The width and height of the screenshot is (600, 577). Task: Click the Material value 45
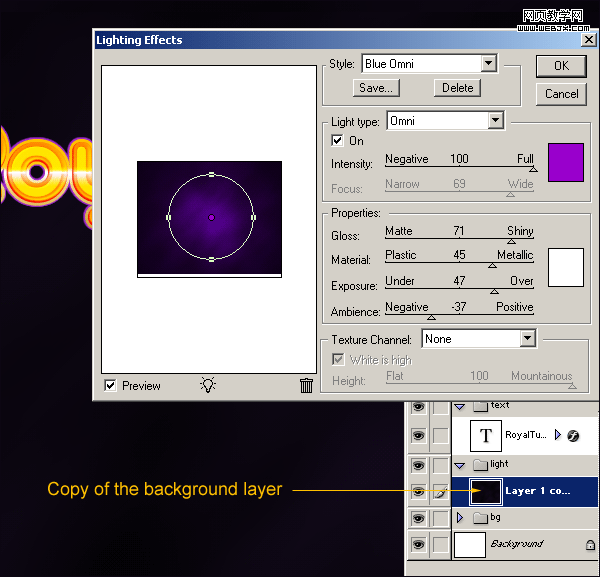tap(459, 255)
